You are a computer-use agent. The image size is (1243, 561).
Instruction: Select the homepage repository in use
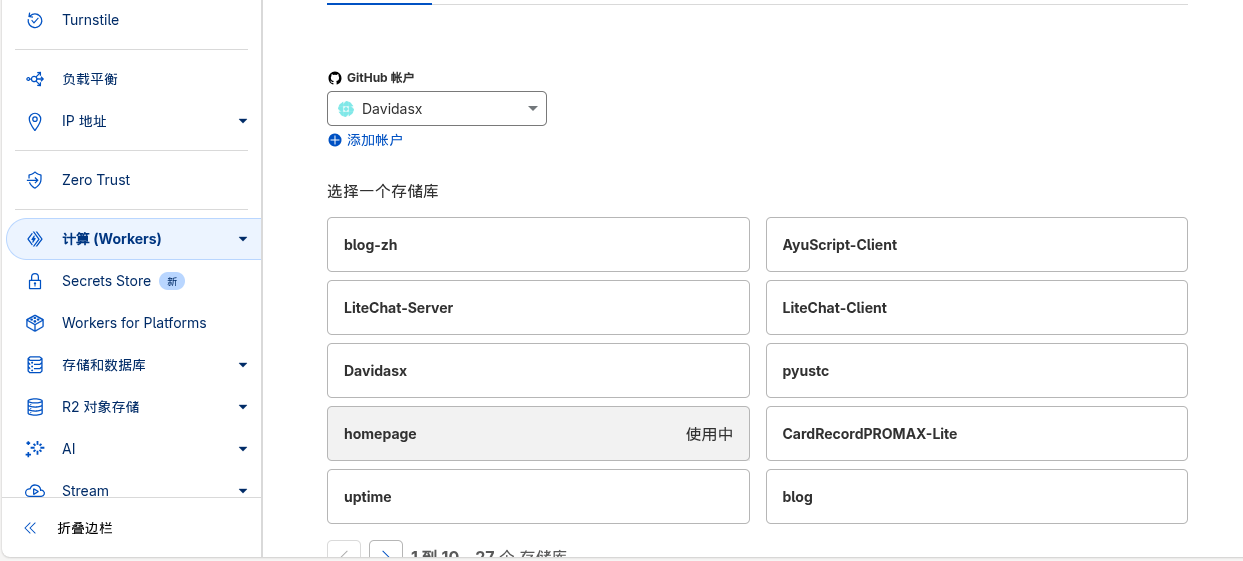tap(538, 434)
